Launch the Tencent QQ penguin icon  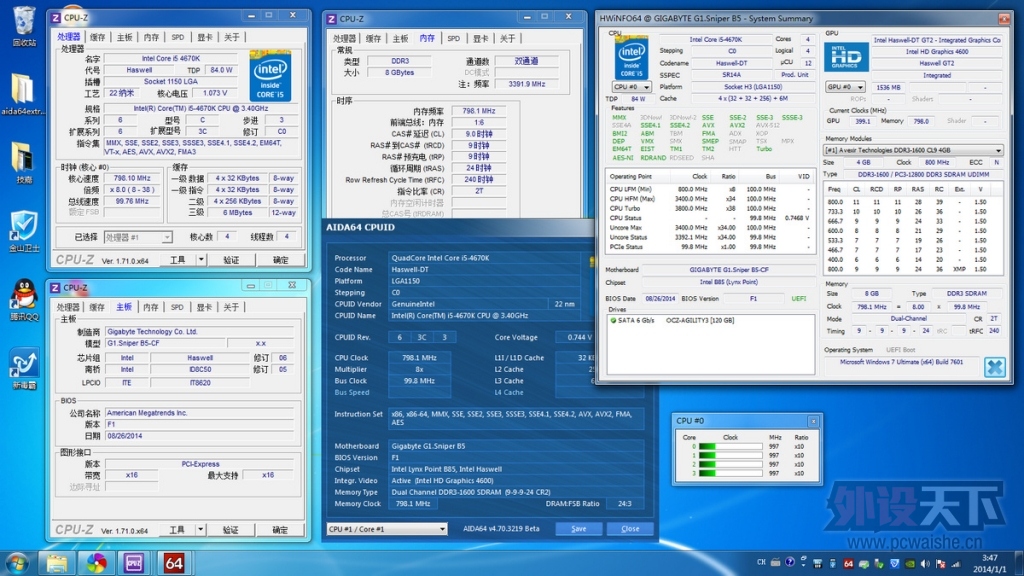24,299
